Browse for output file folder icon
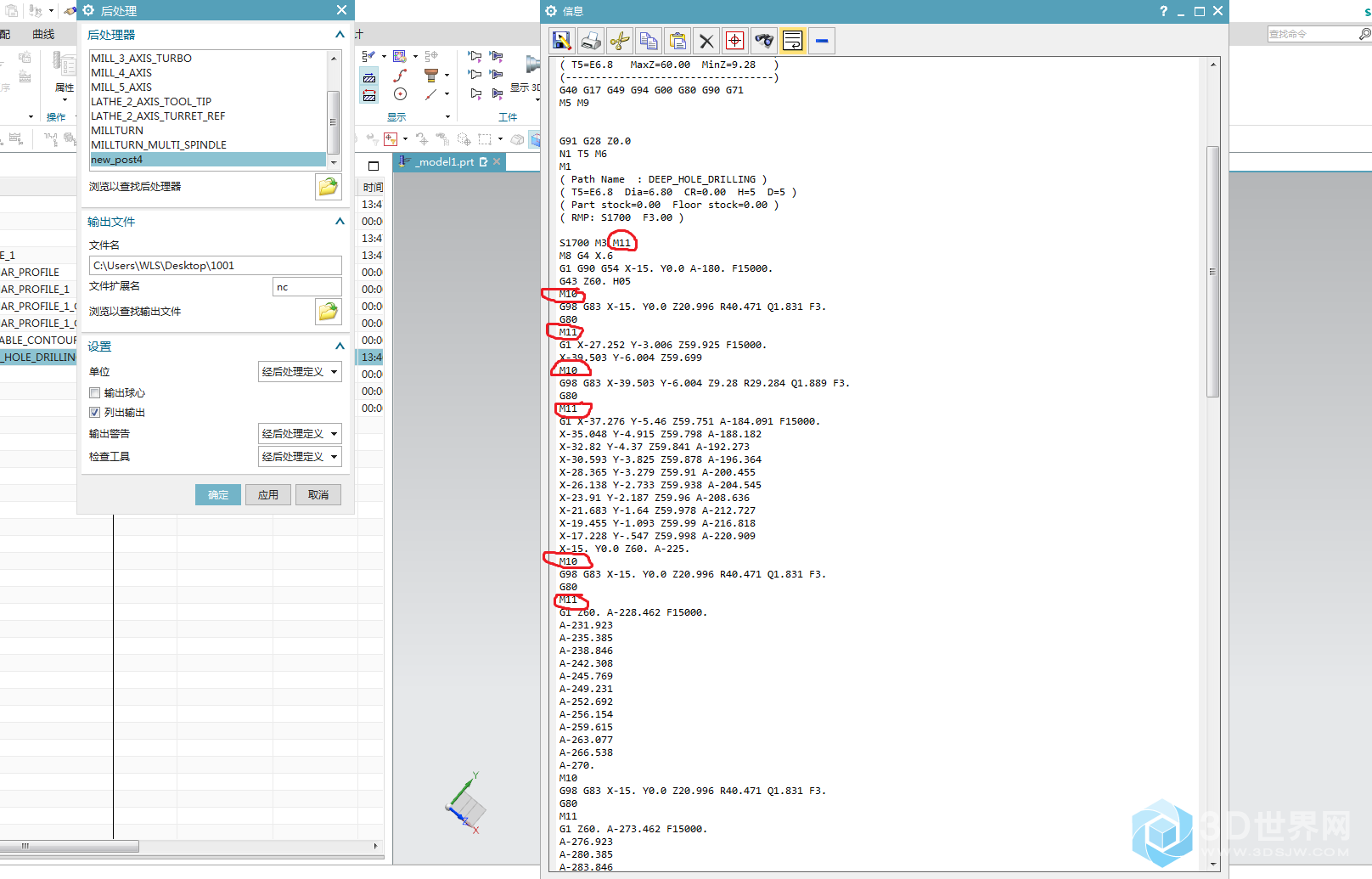1372x879 pixels. (328, 312)
